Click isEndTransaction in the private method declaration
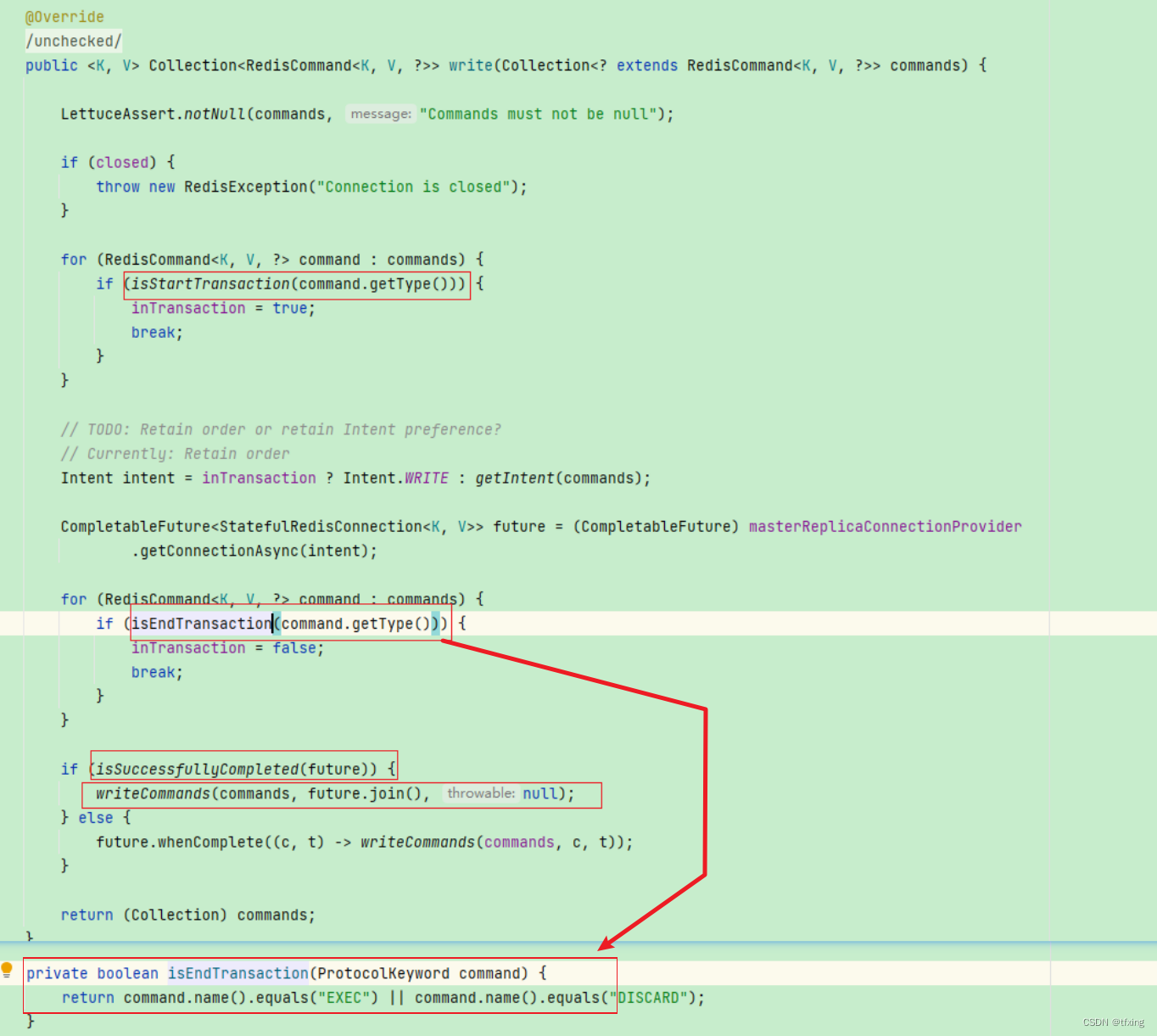This screenshot has height=1036, width=1157. 238,973
